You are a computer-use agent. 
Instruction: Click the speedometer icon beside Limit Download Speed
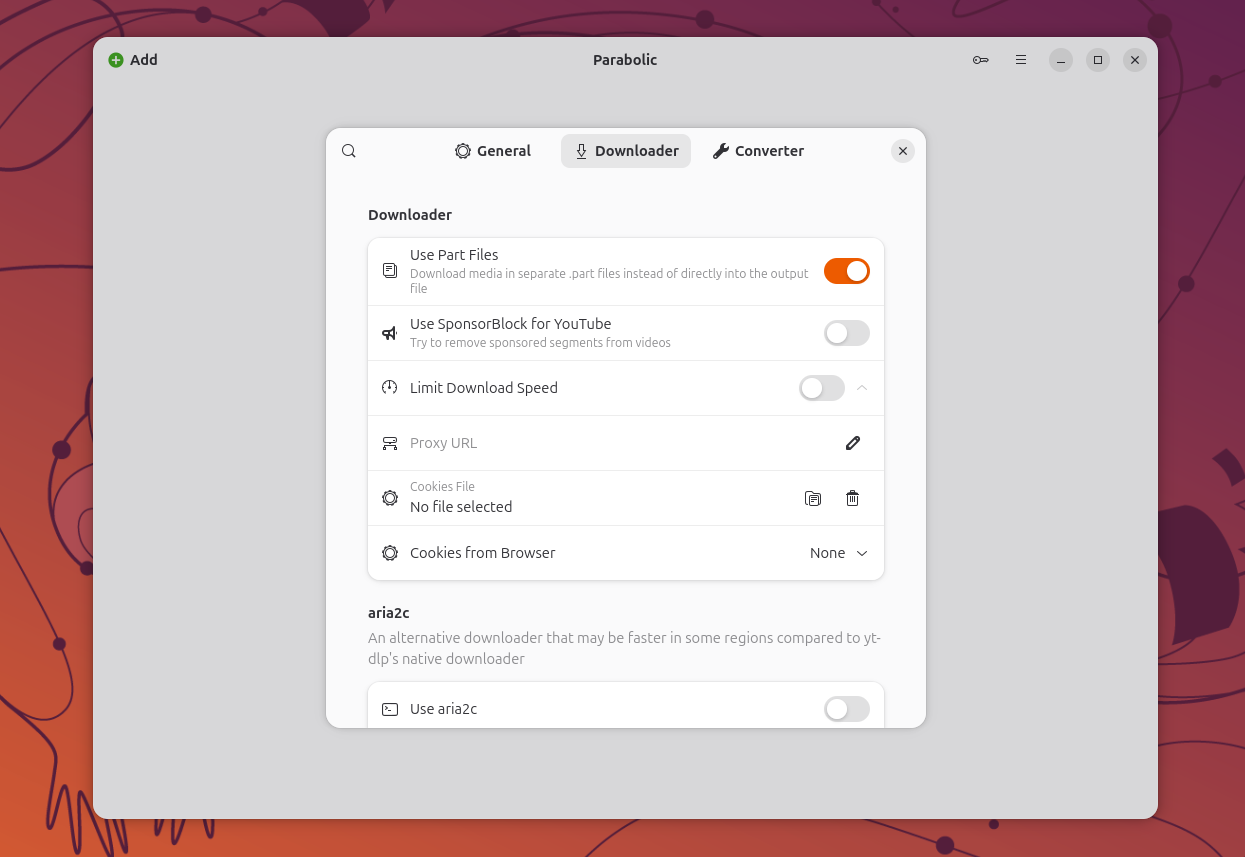390,388
